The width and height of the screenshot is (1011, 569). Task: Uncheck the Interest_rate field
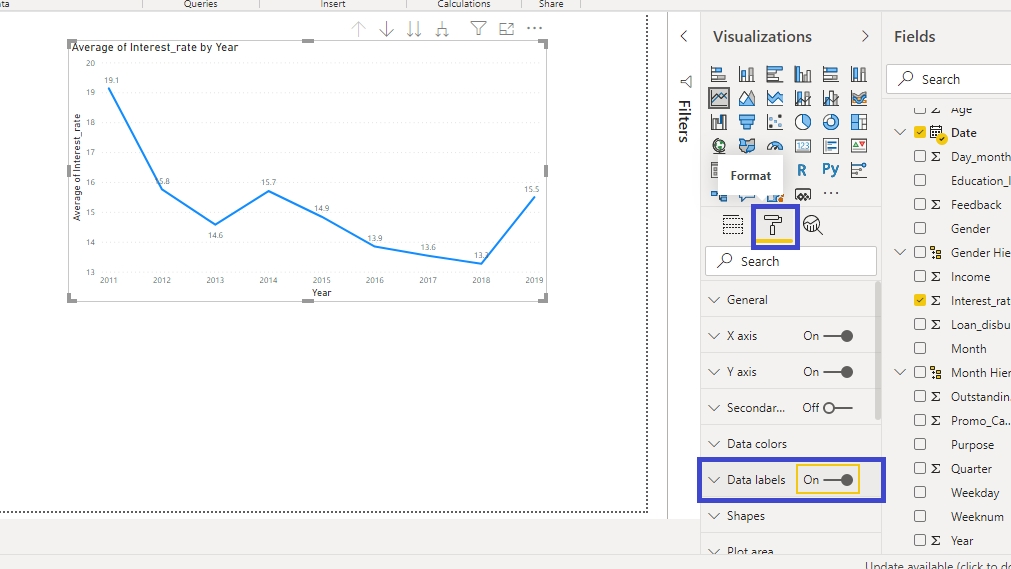(x=920, y=300)
